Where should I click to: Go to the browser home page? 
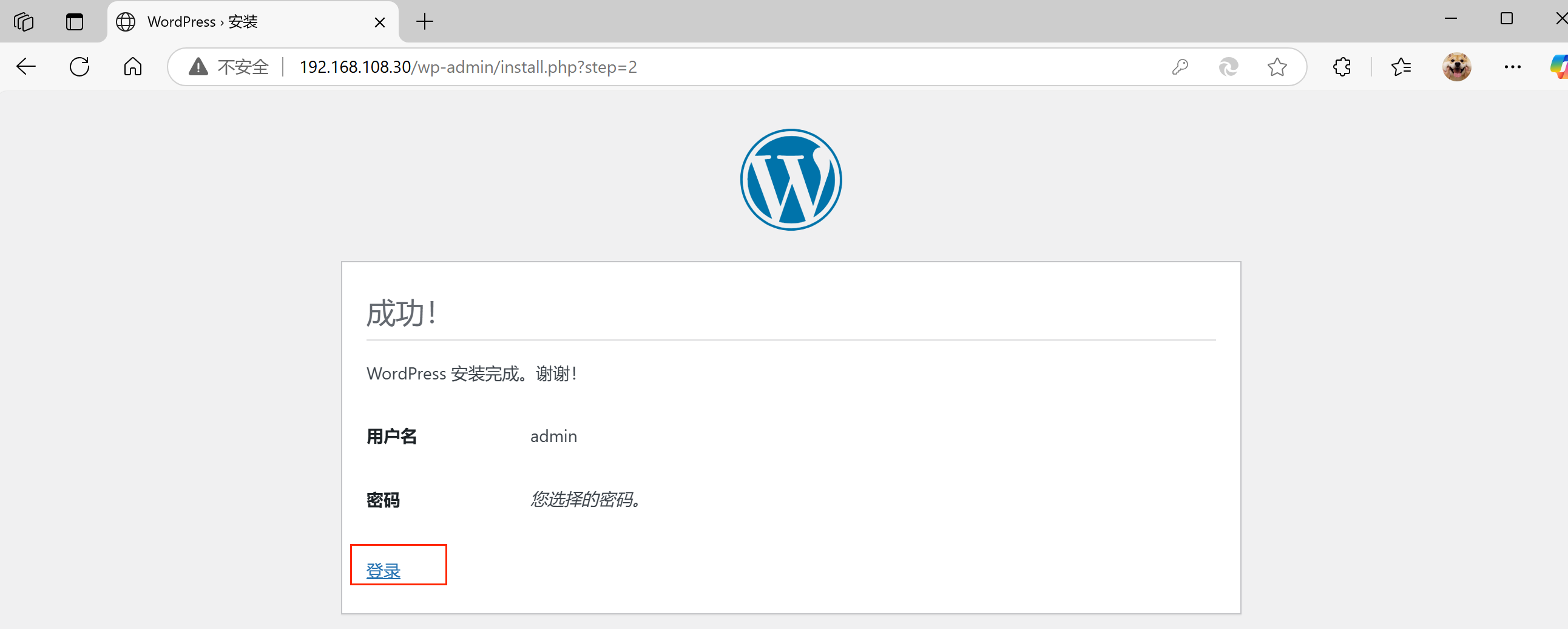pyautogui.click(x=133, y=66)
